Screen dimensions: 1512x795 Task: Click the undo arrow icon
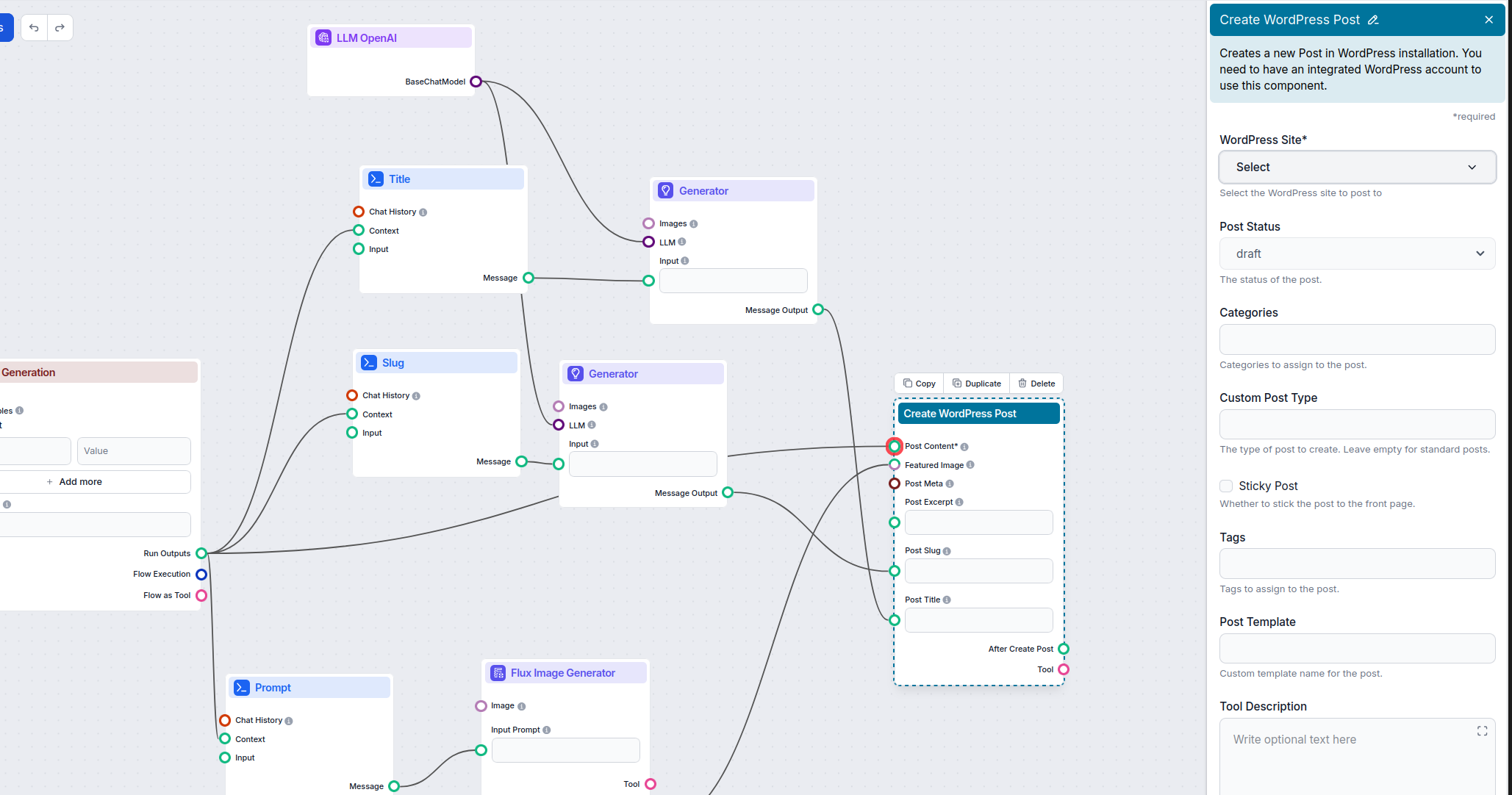pyautogui.click(x=34, y=28)
